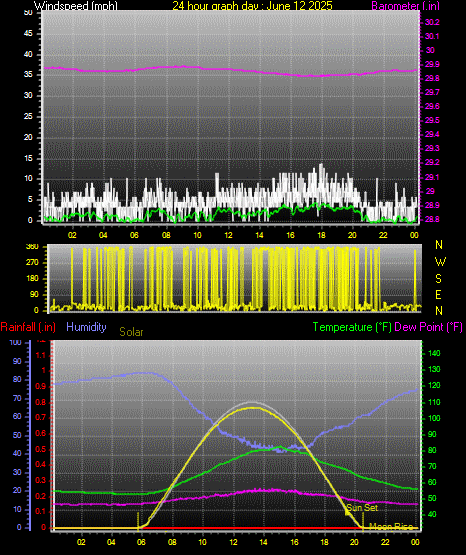Click the W compass direction letter

(440, 262)
